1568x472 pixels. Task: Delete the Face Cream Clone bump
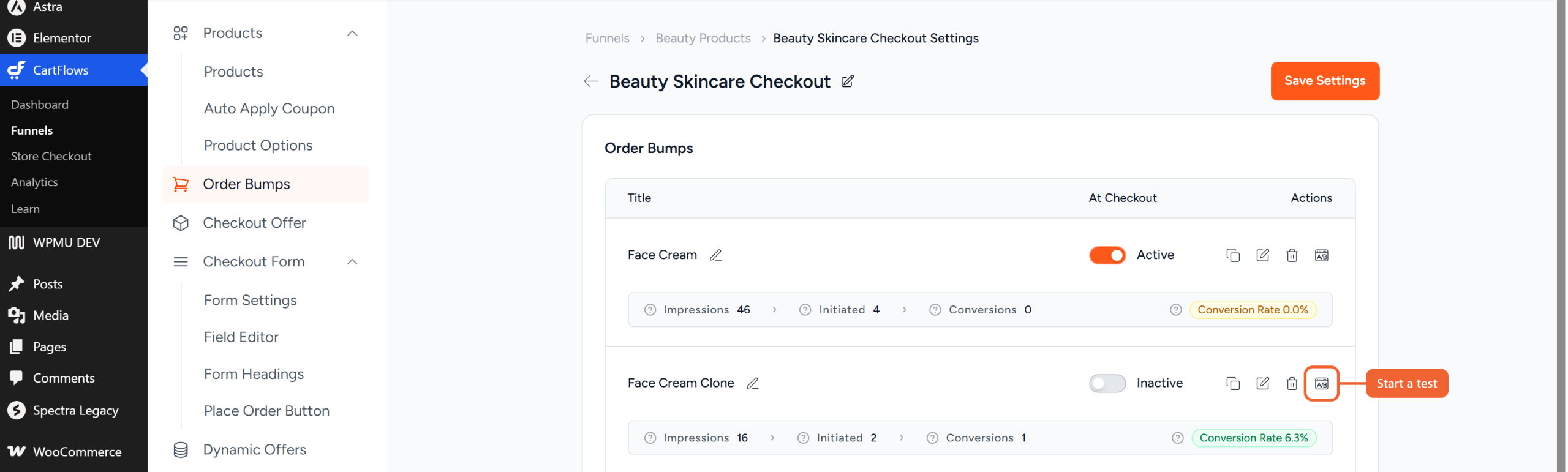(1292, 383)
